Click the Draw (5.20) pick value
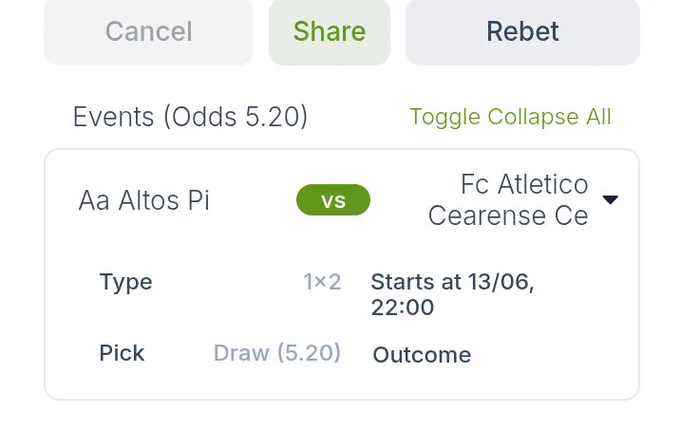 click(x=277, y=353)
